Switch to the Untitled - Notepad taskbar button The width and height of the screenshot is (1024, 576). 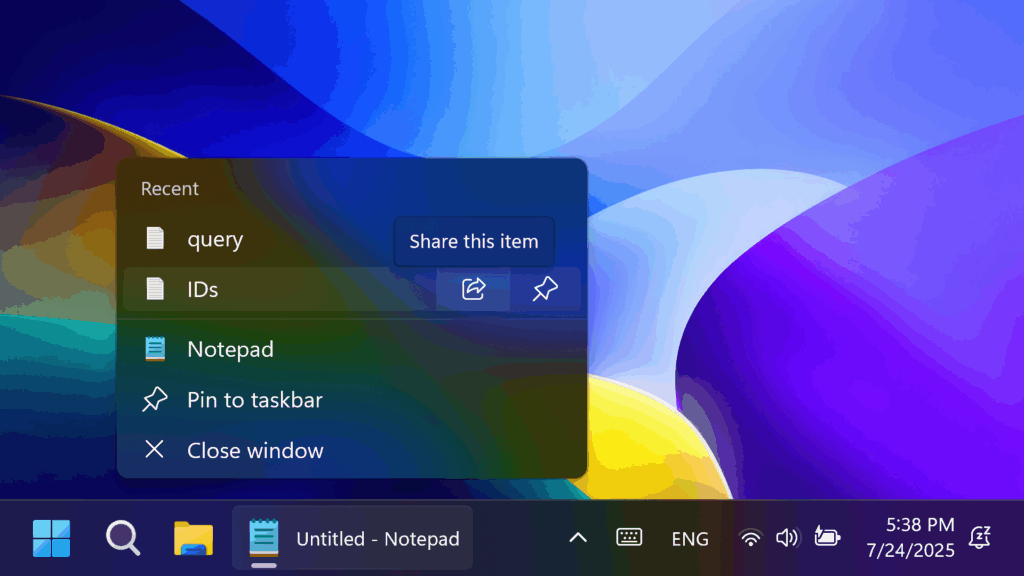[352, 538]
